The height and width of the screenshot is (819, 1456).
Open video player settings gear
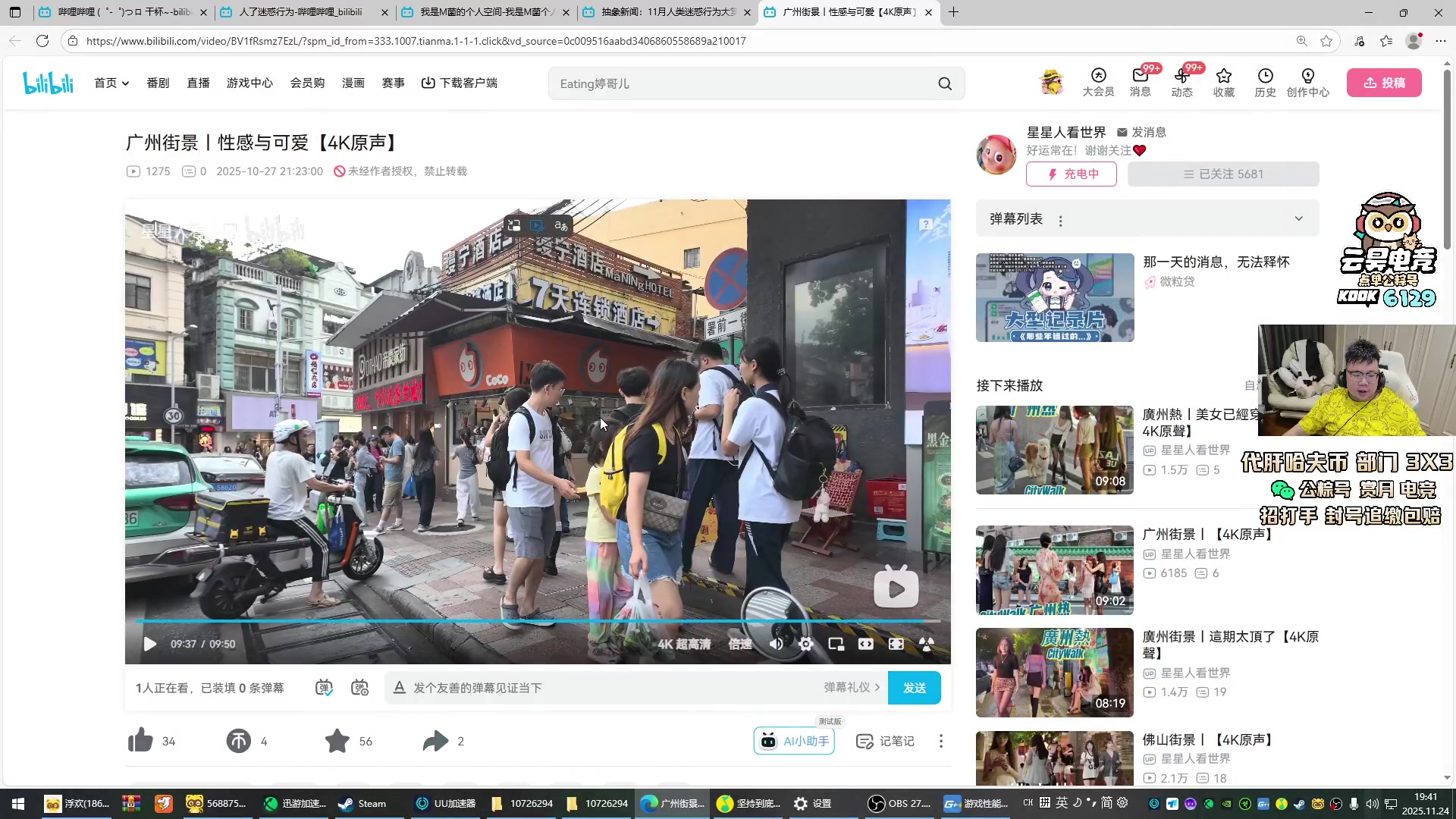click(x=805, y=644)
